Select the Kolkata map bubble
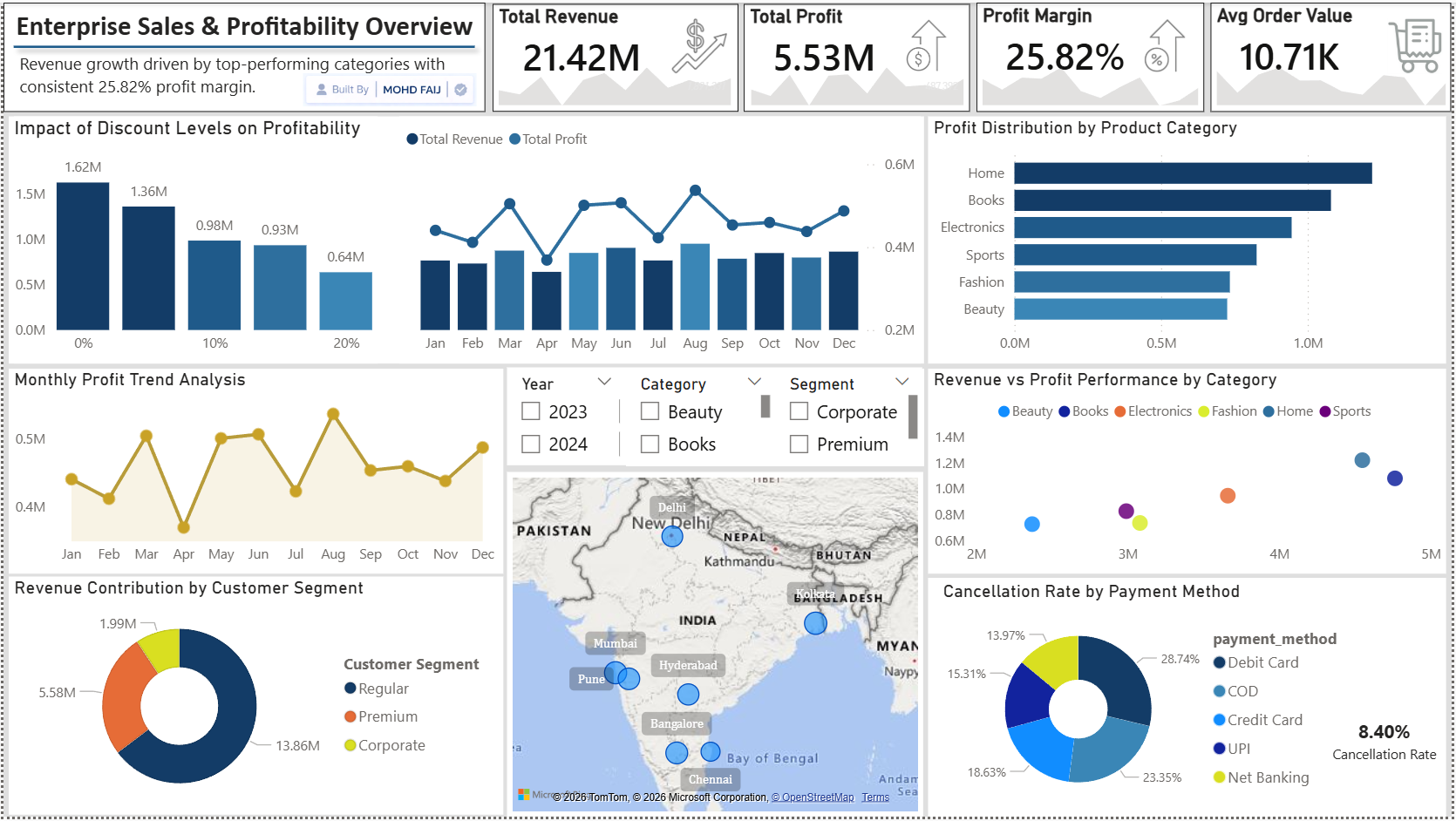This screenshot has width=1456, height=821. pyautogui.click(x=815, y=623)
